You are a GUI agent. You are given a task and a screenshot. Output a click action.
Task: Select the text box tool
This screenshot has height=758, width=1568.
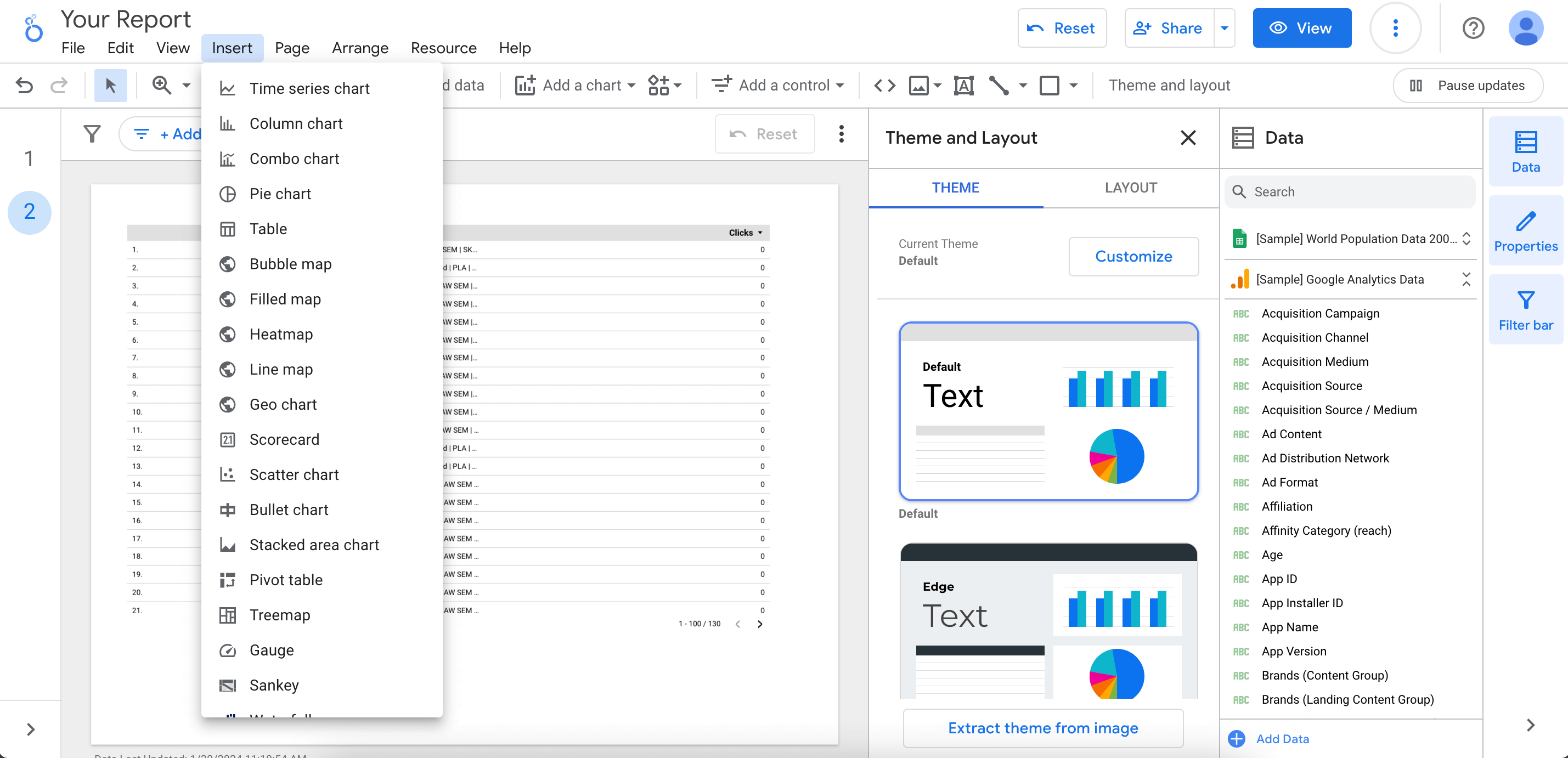[x=963, y=85]
